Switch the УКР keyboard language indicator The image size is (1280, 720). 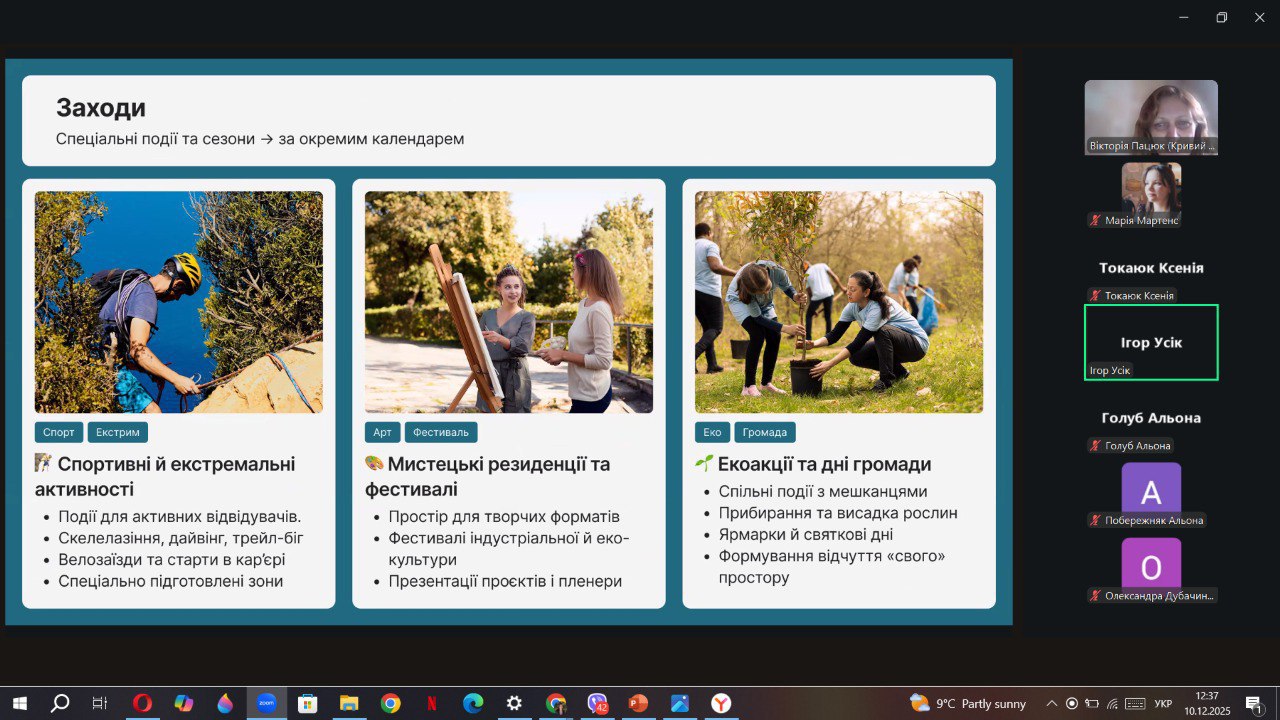[x=1163, y=704]
